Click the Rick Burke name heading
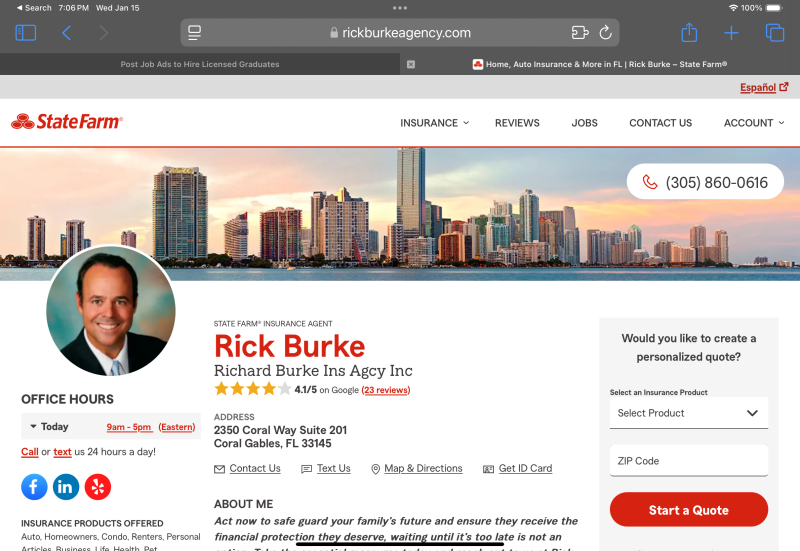This screenshot has width=800, height=551. [289, 346]
